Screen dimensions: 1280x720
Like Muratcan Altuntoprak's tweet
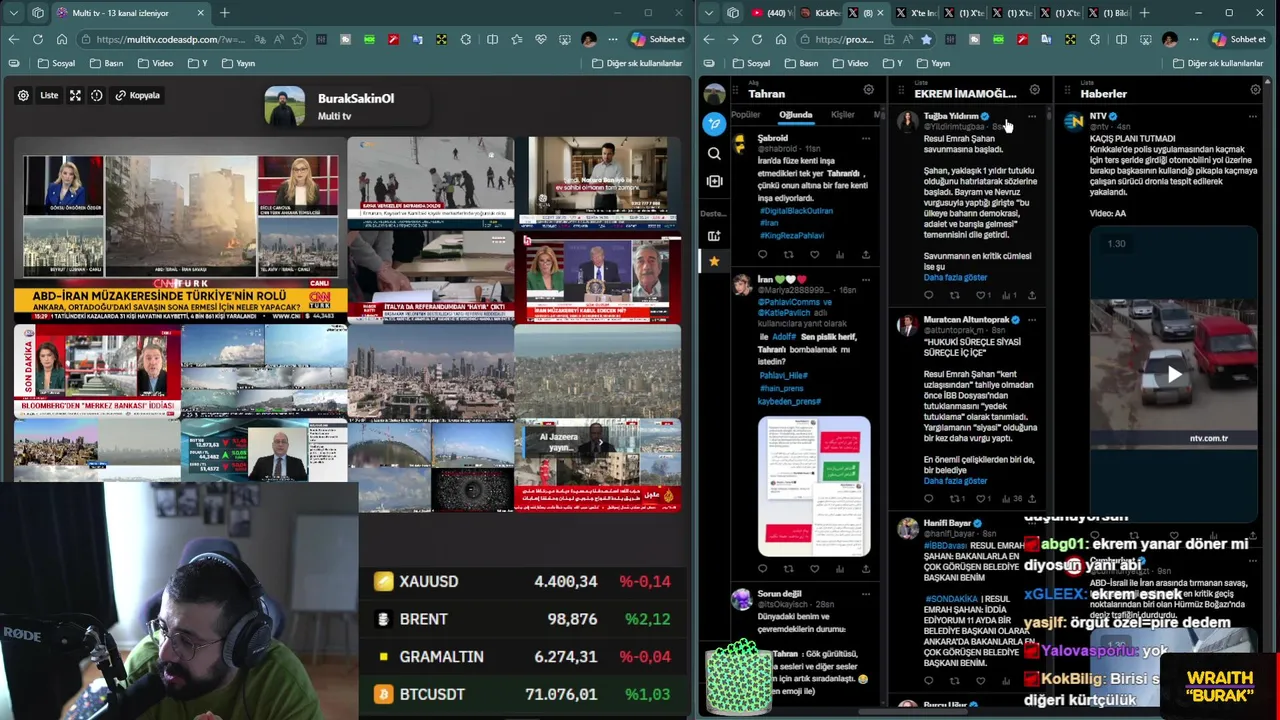click(981, 498)
